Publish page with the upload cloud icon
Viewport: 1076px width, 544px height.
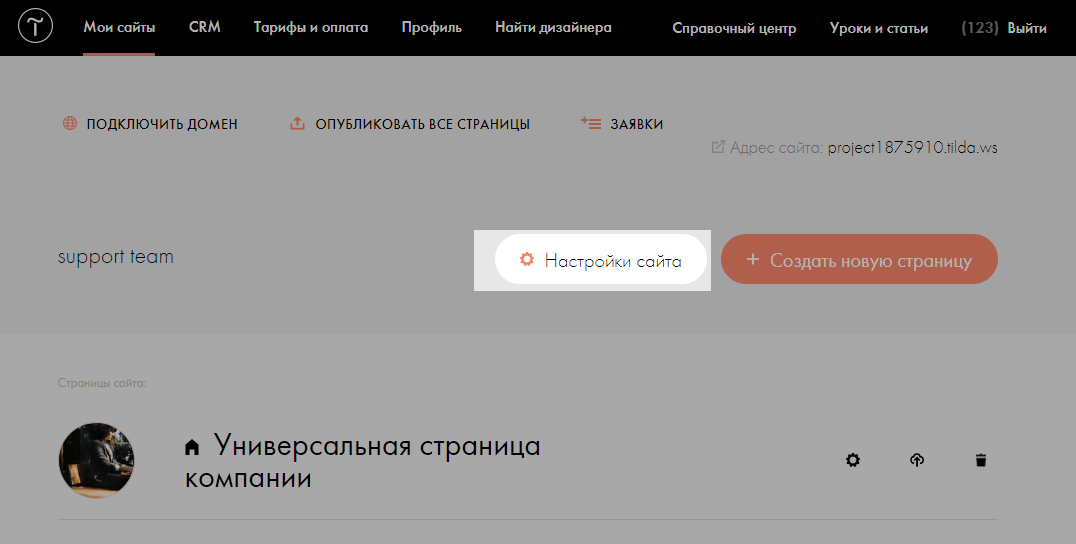tap(917, 460)
